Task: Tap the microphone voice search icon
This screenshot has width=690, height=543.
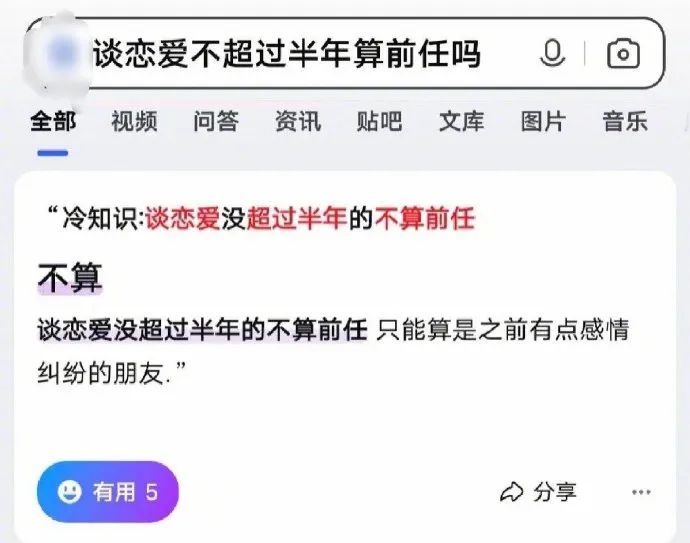Action: click(x=552, y=53)
